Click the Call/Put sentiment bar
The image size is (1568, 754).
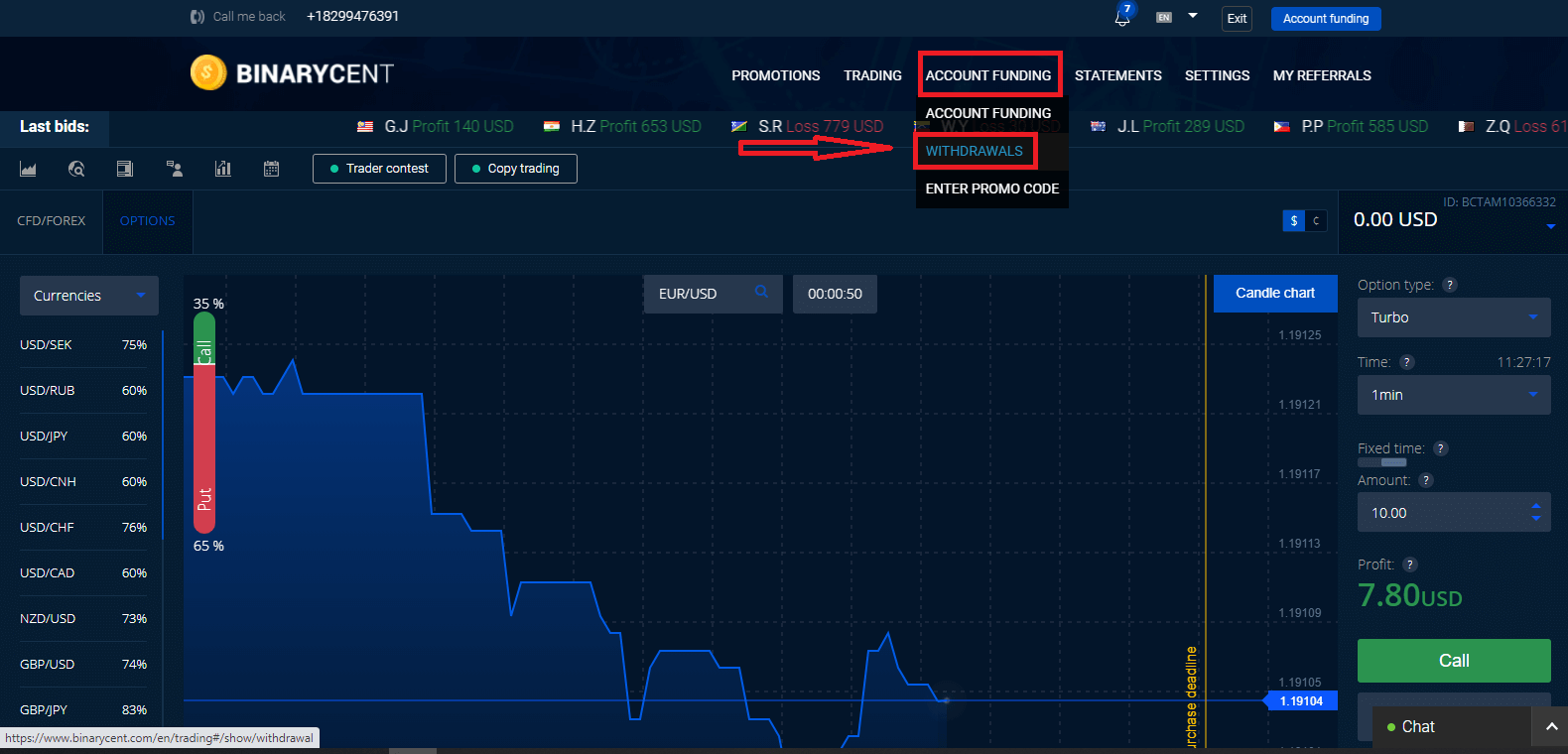coord(204,423)
